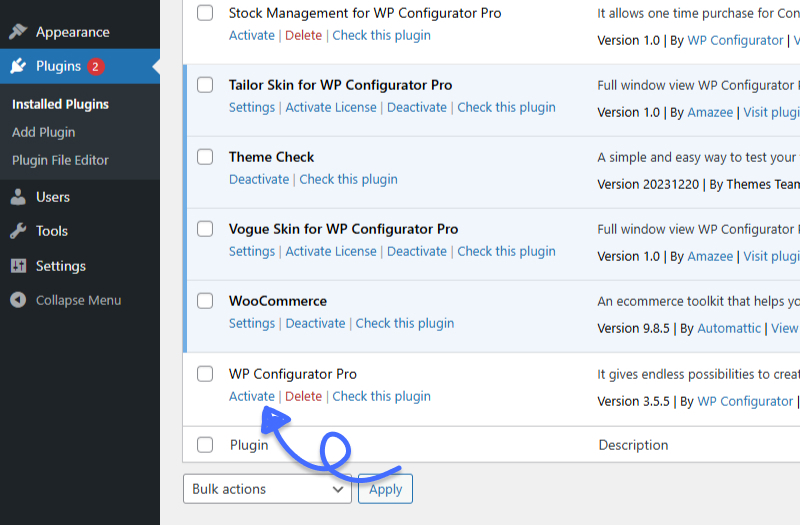The image size is (800, 525).
Task: Click Activate License for Vogue Skin
Action: (x=331, y=251)
